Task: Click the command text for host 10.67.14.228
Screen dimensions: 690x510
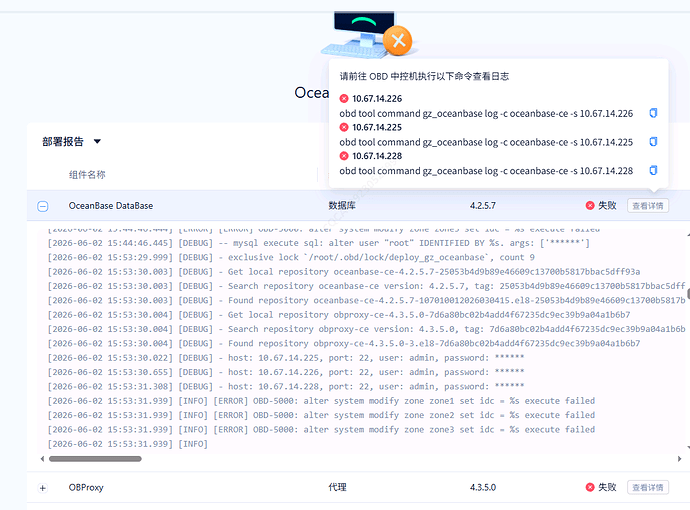Action: pyautogui.click(x=486, y=171)
